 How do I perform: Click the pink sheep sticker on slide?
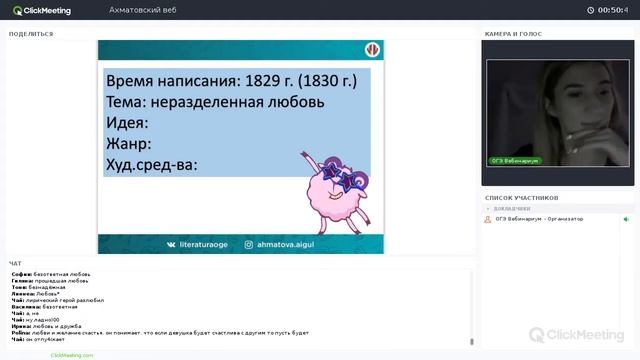coord(336,193)
